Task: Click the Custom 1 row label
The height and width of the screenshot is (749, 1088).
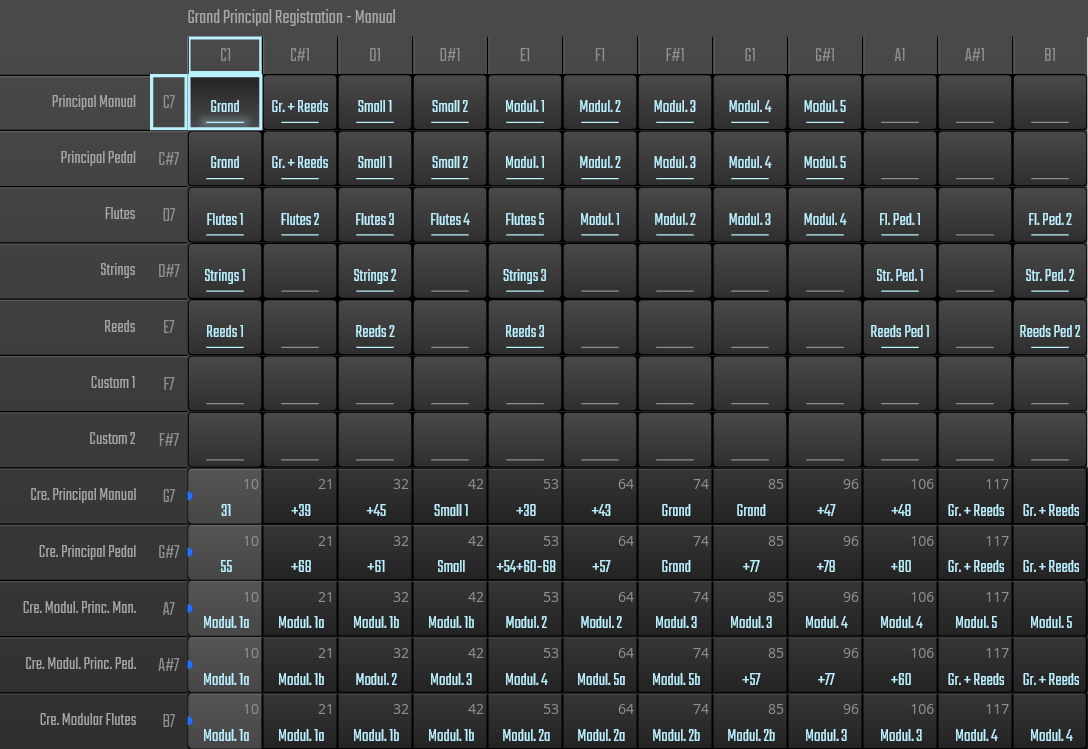Action: pos(113,382)
